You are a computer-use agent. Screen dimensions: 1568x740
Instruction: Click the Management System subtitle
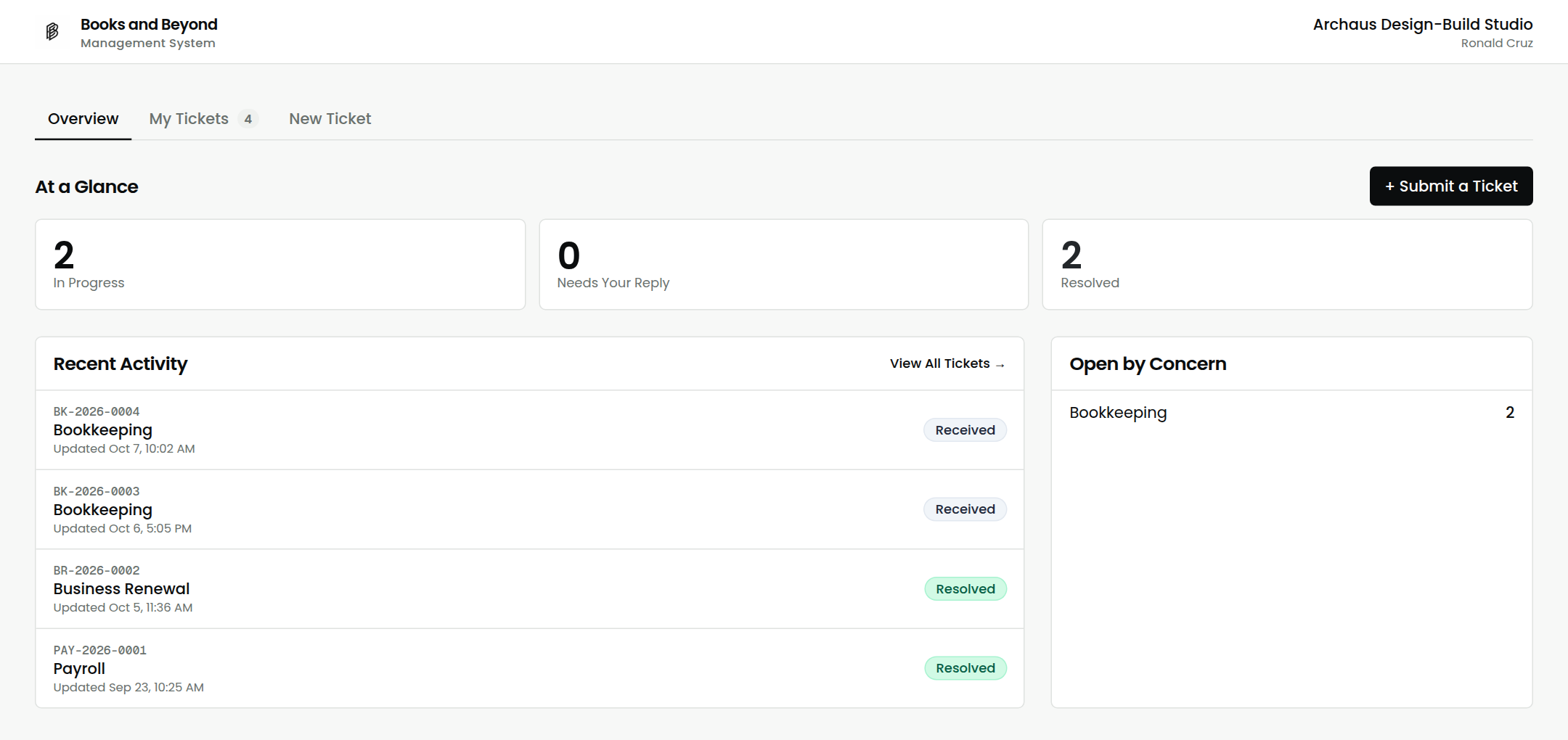(x=148, y=44)
